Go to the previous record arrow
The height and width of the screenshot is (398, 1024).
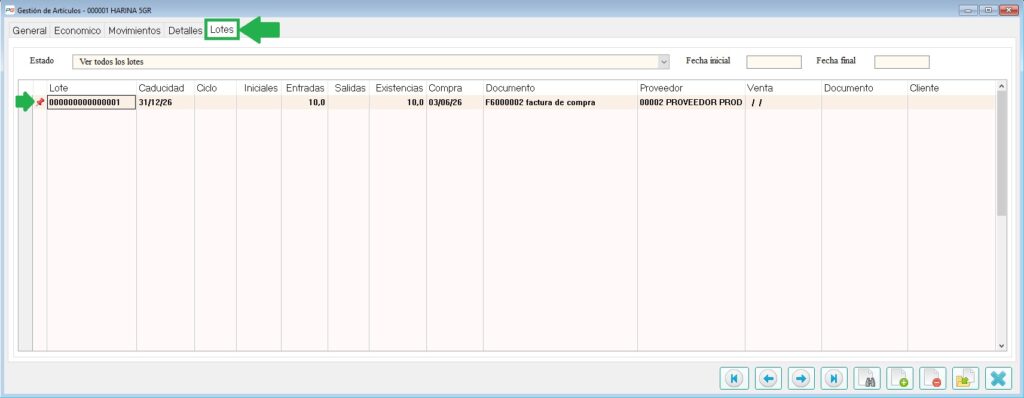pyautogui.click(x=768, y=378)
